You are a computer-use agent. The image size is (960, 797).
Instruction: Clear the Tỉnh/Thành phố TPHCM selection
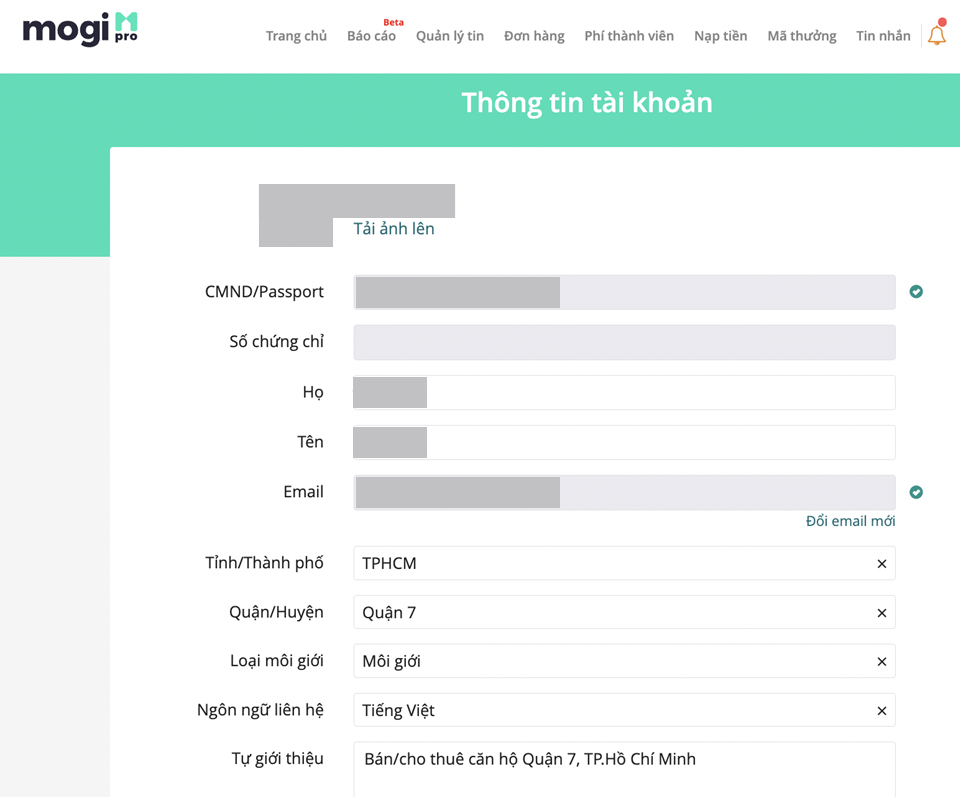tap(882, 564)
